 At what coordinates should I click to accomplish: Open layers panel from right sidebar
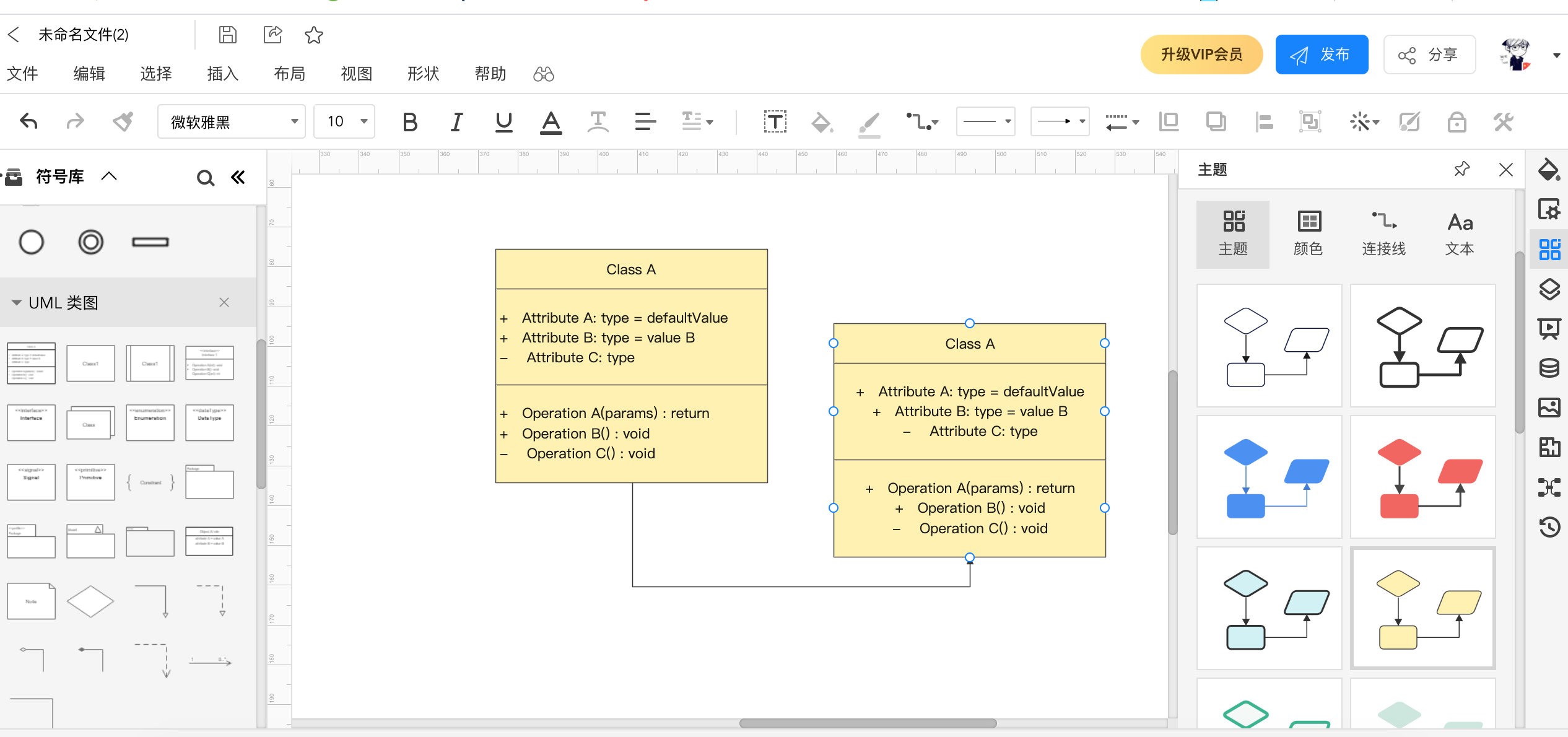pyautogui.click(x=1549, y=289)
